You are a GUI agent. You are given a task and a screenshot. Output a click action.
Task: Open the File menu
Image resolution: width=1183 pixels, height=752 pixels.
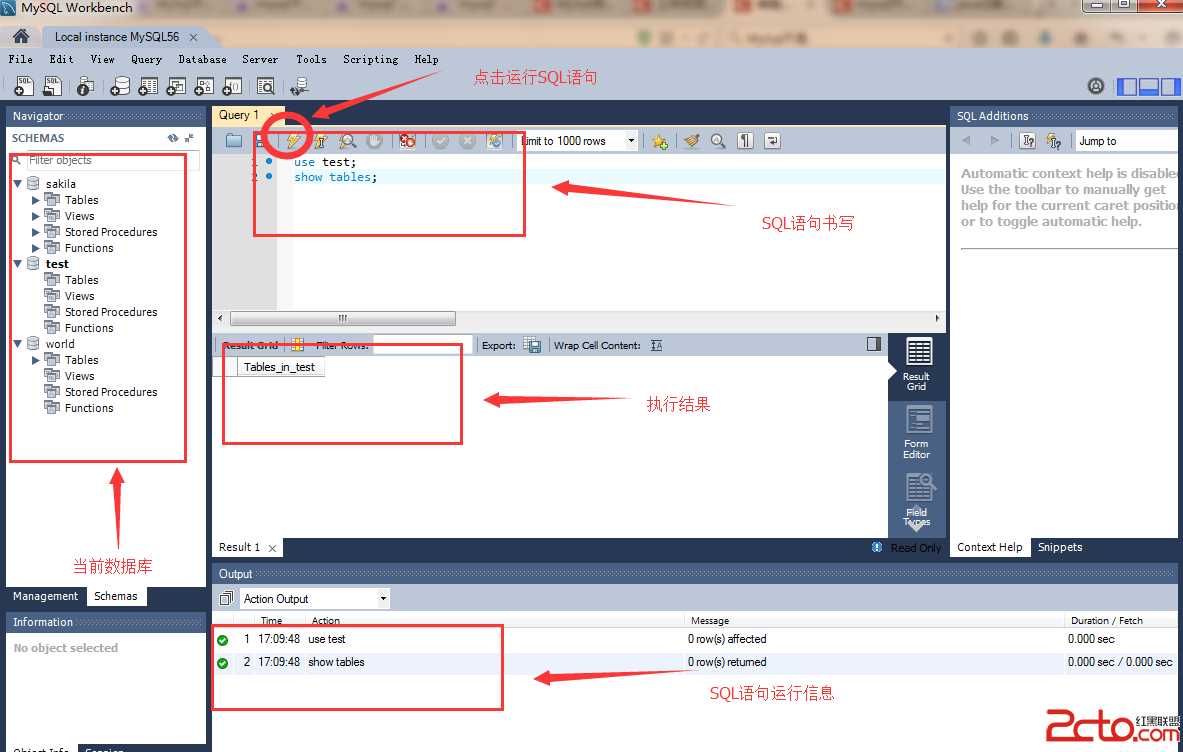tap(20, 59)
